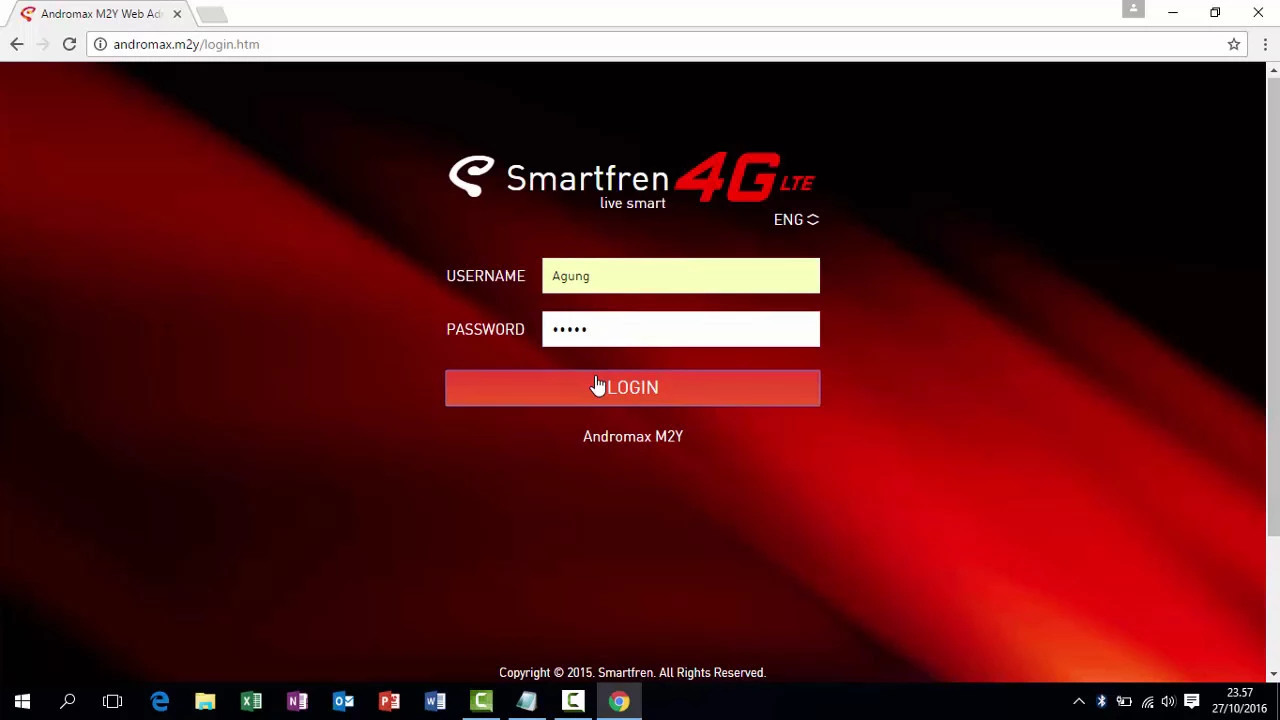Launch Microsoft Edge from taskbar
Viewport: 1280px width, 720px height.
point(160,702)
